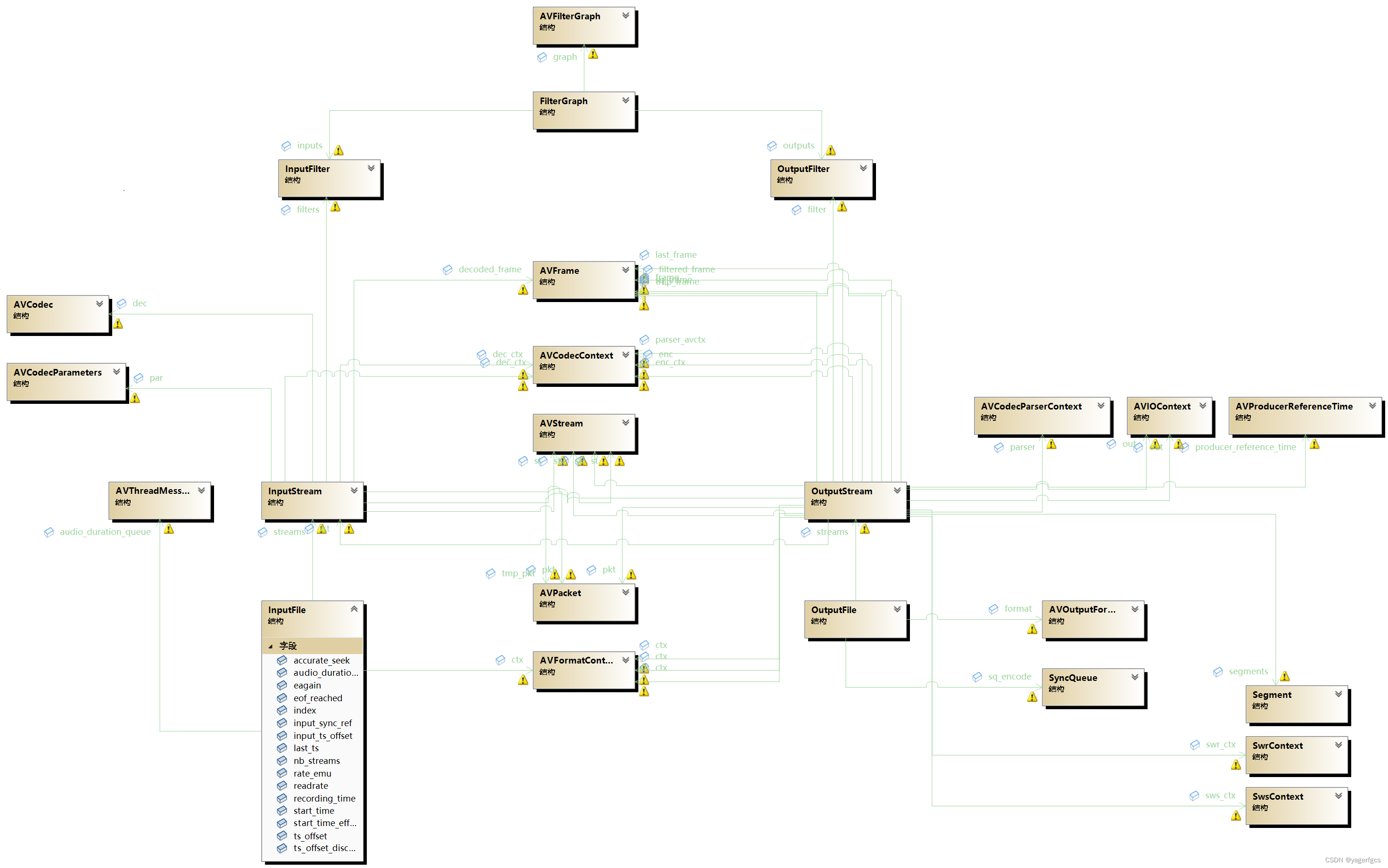Expand the FilterGraph class node

pos(625,100)
